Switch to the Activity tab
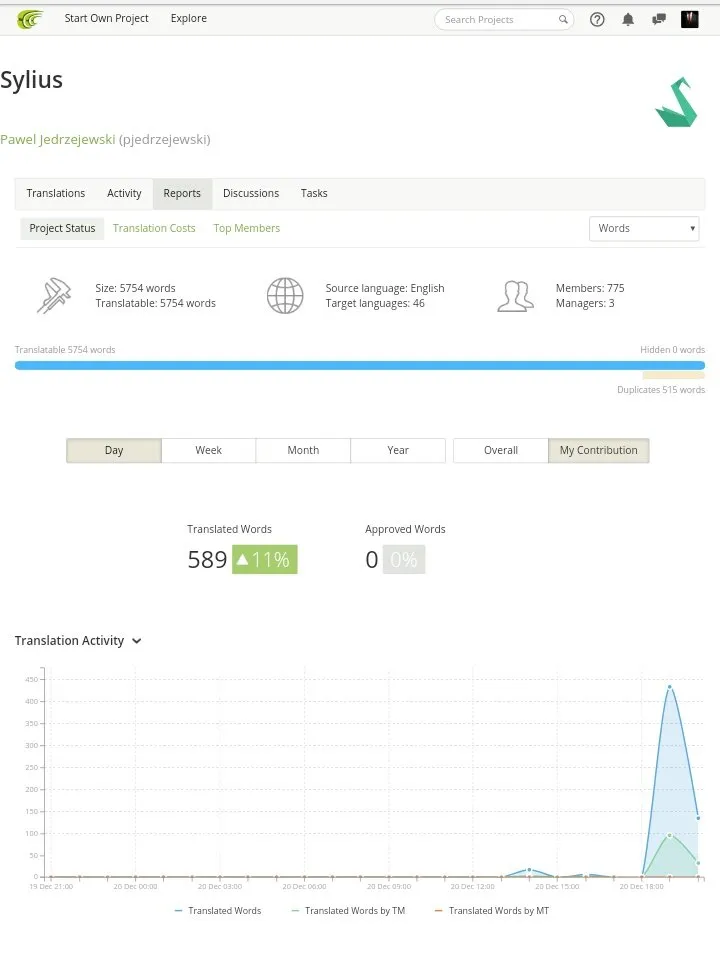This screenshot has width=720, height=973. coord(124,193)
